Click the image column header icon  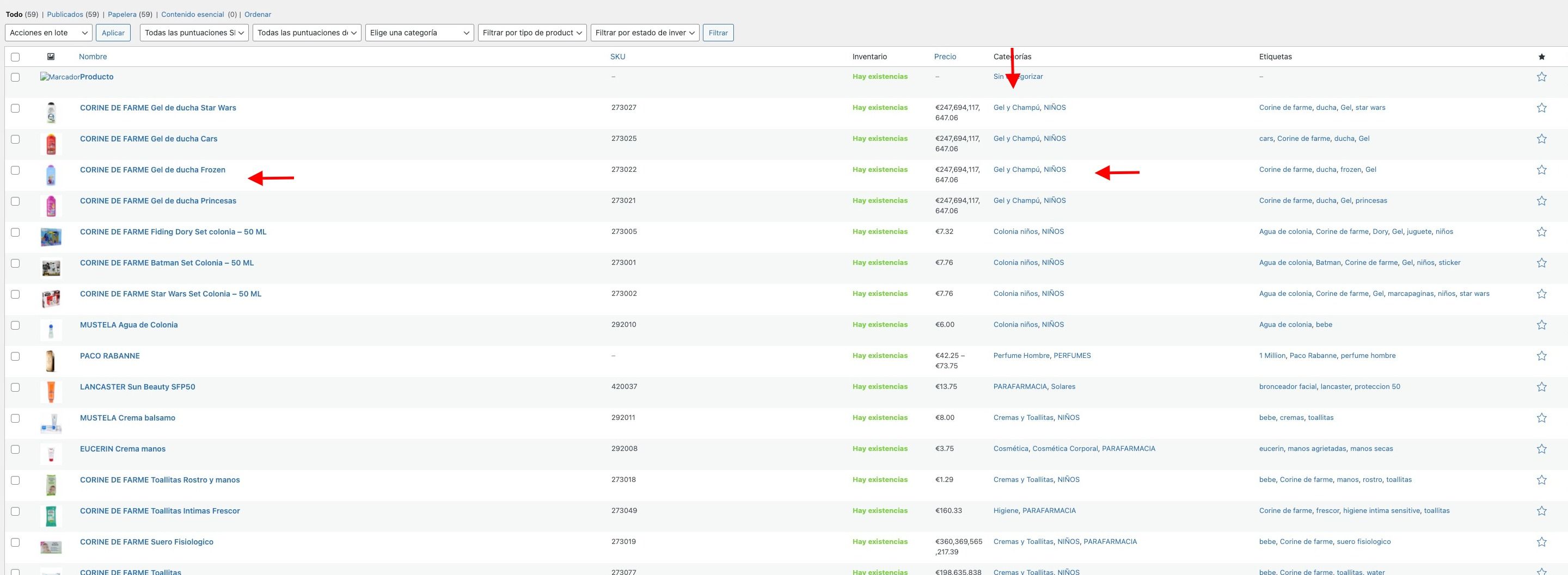coord(51,57)
